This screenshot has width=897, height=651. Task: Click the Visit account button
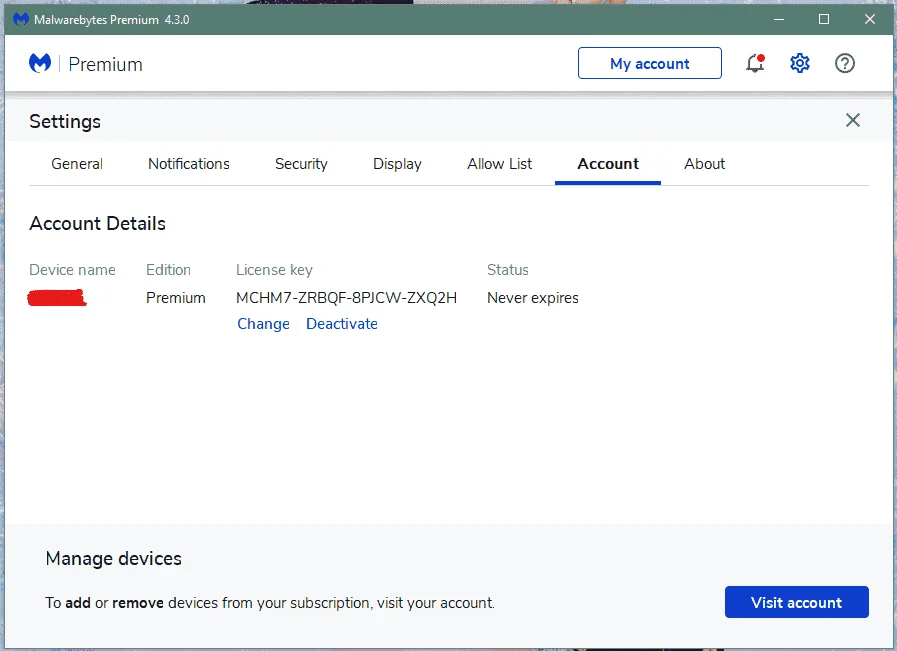pyautogui.click(x=796, y=602)
